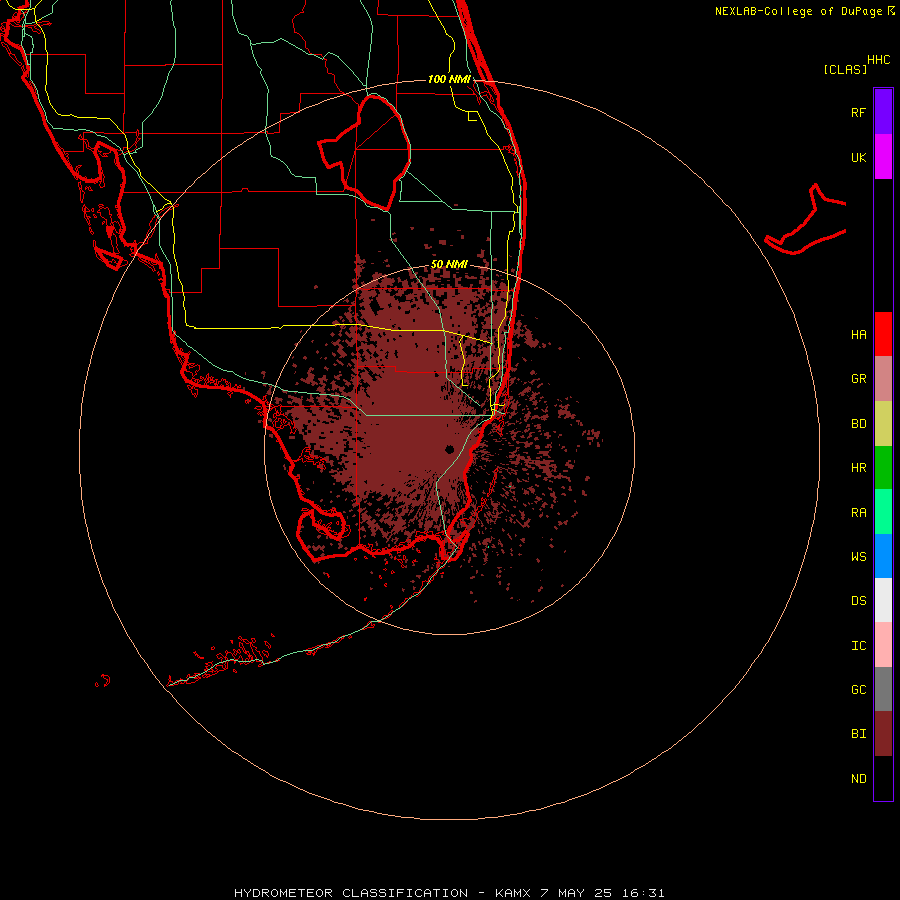Click the IC light pink legend swatch
Image resolution: width=900 pixels, height=900 pixels.
(883, 645)
